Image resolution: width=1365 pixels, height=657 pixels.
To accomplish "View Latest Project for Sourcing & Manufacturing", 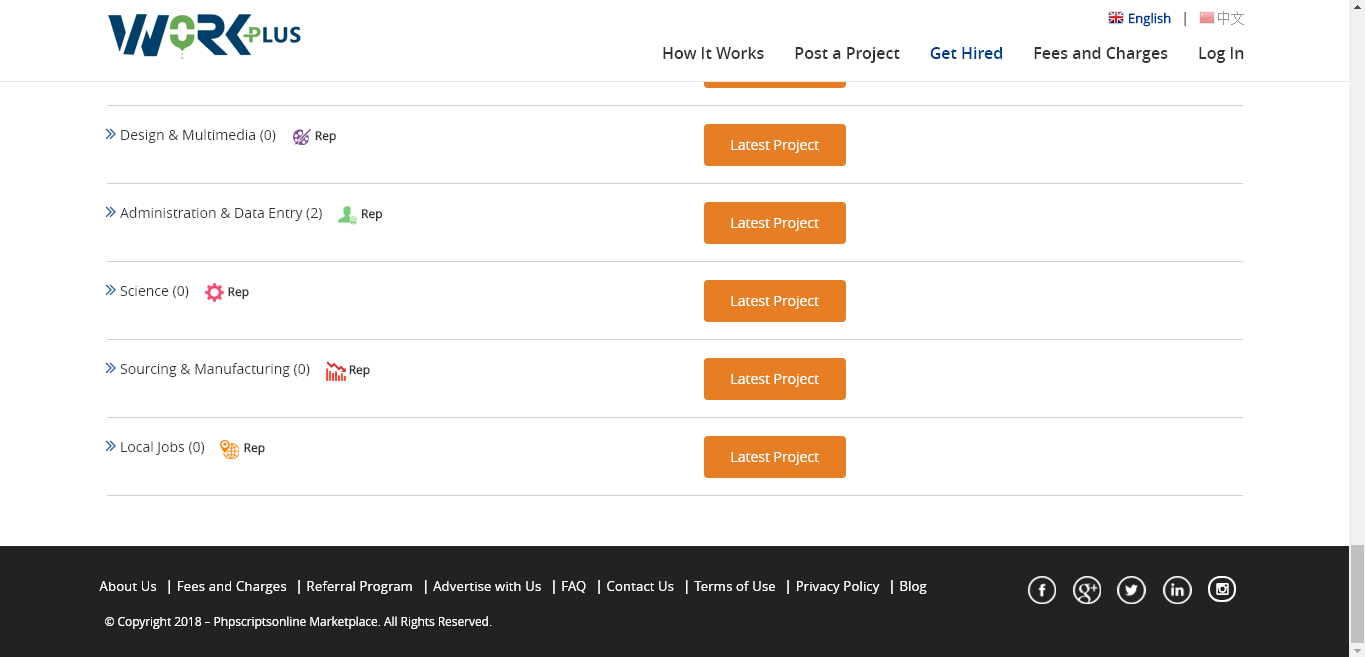I will point(775,379).
